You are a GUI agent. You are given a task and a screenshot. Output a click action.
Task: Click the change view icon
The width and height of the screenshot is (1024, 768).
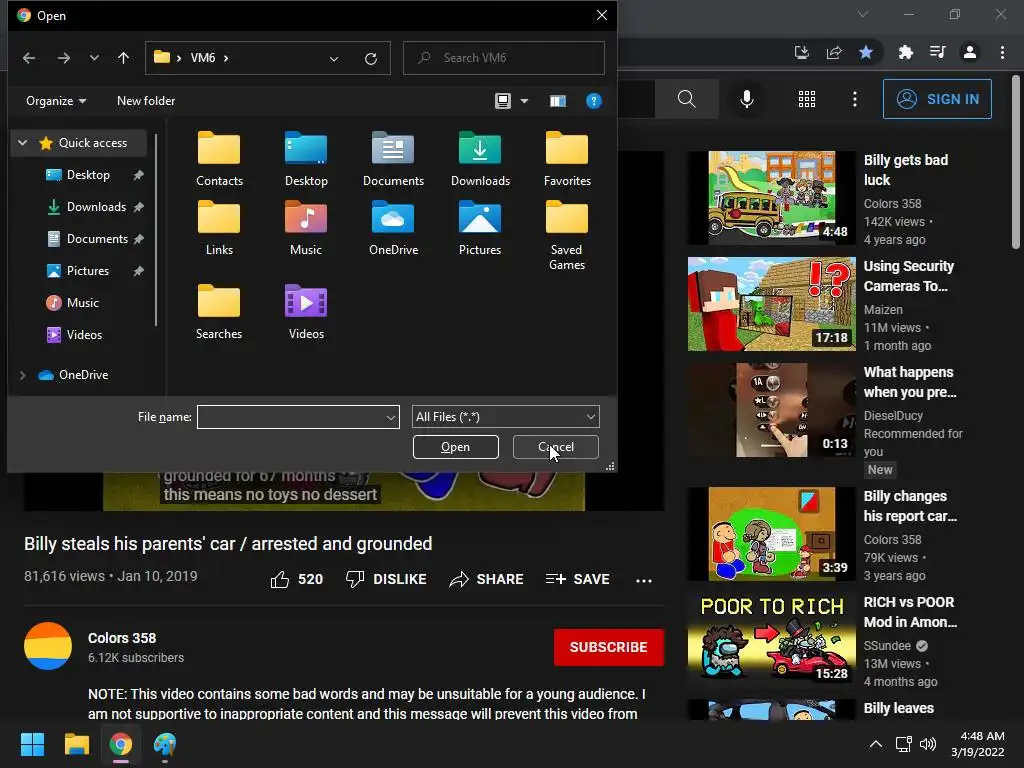[x=503, y=101]
